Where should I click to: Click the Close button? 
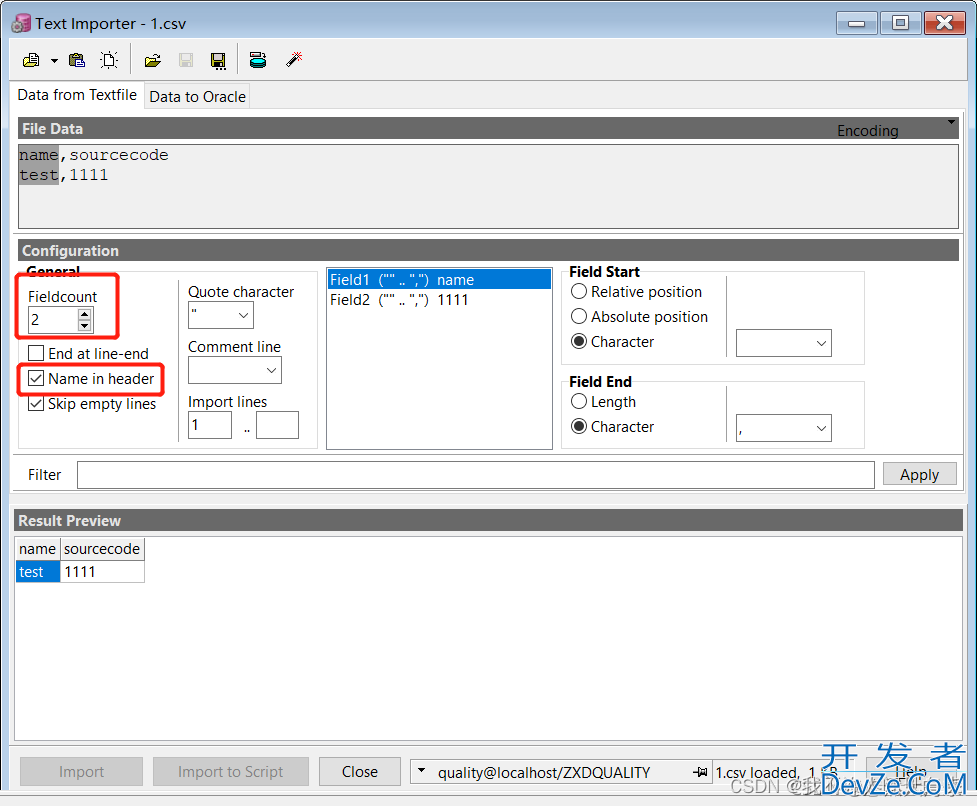[360, 772]
